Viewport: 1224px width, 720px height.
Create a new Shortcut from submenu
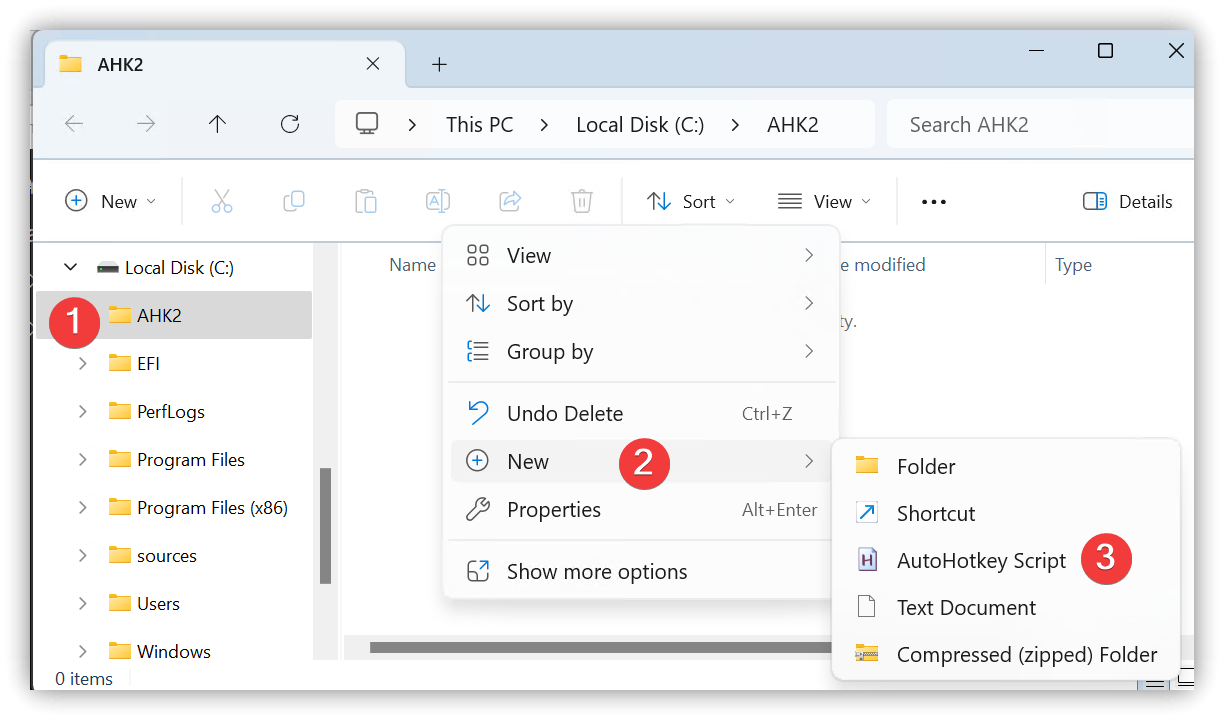point(1006,514)
